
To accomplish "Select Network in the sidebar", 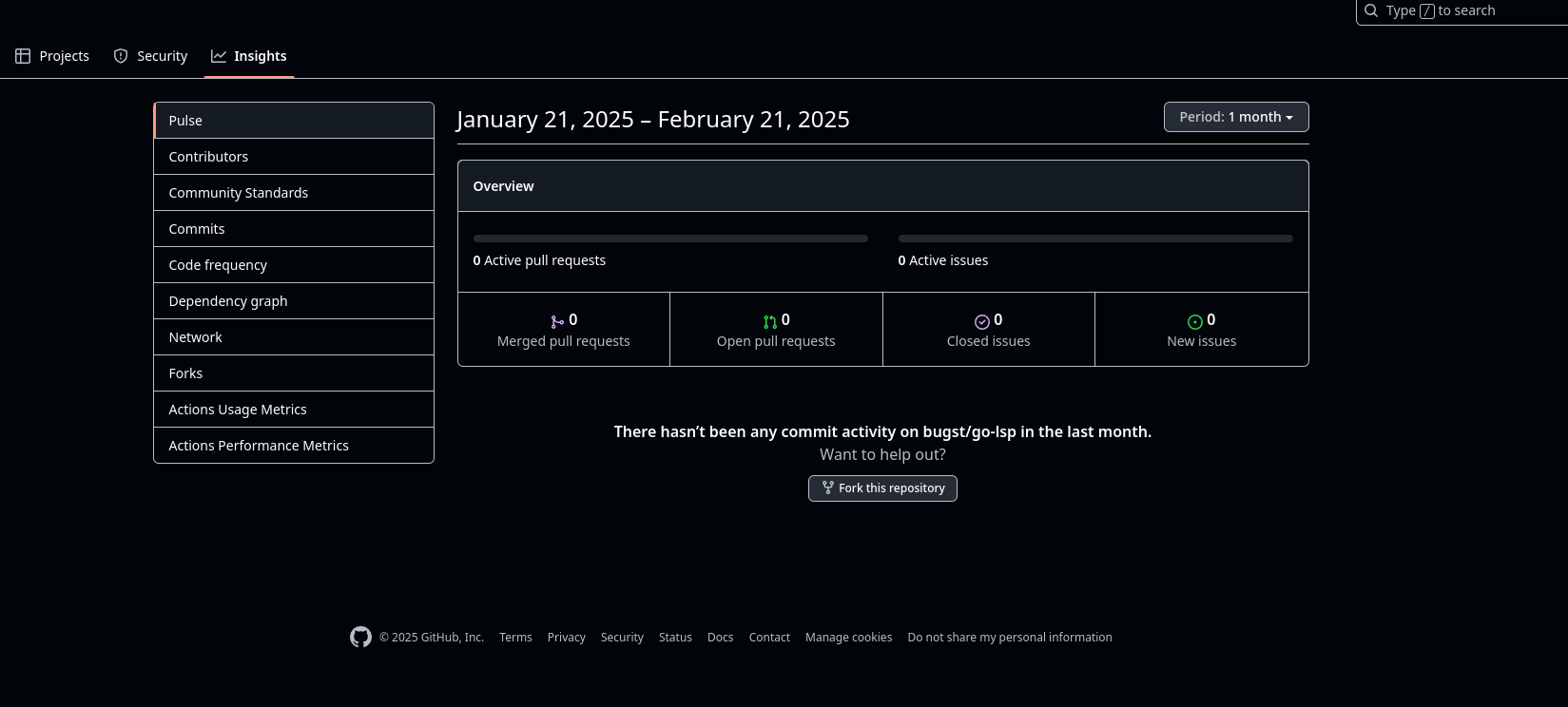I will coord(294,337).
